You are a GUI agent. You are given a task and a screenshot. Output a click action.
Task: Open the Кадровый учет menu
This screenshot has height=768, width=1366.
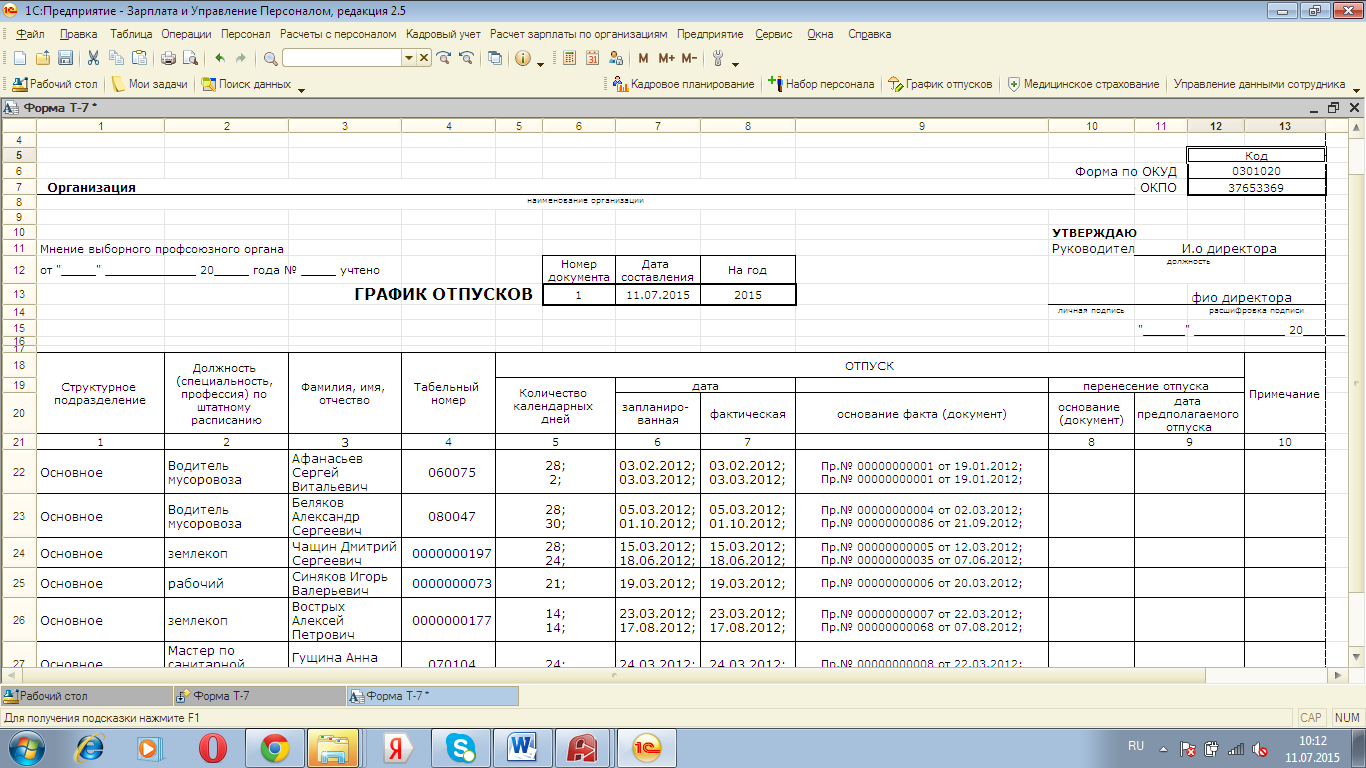443,34
